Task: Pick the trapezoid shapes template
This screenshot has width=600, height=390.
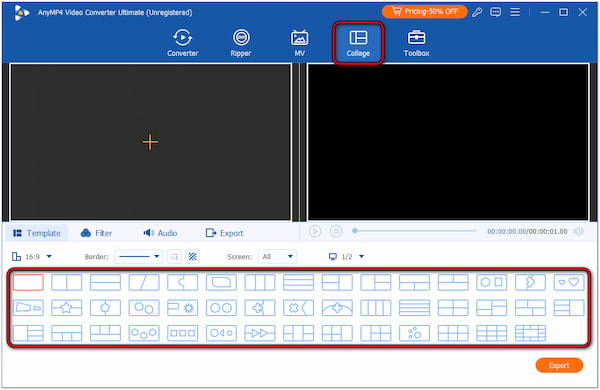Action: (28, 308)
